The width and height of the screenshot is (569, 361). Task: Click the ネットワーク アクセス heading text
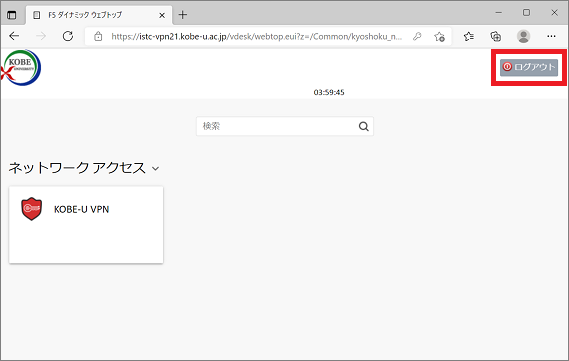point(77,168)
